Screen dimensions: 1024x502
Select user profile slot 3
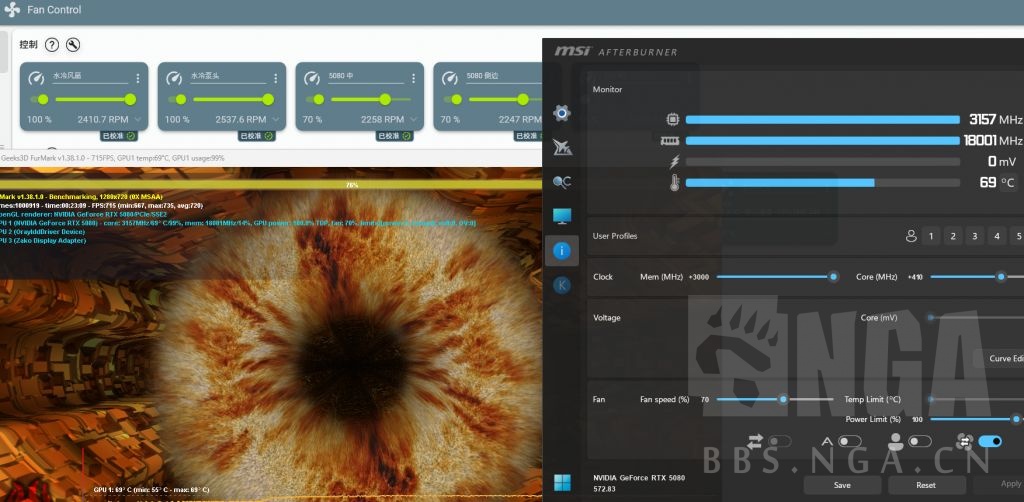[x=975, y=236]
